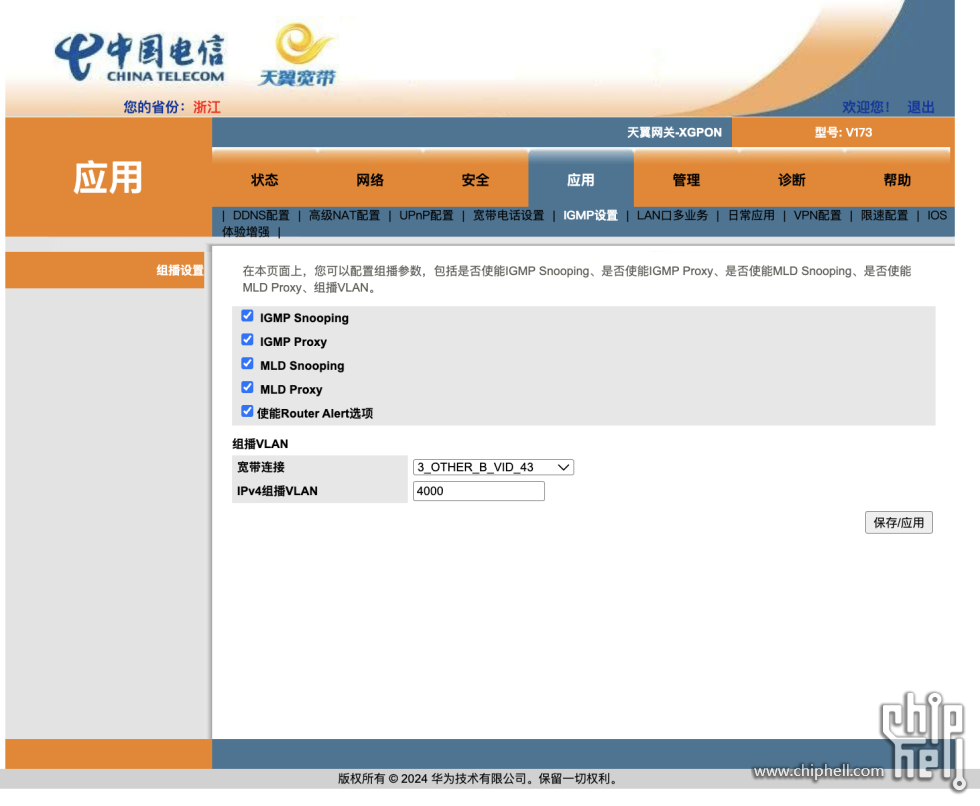Click the 天翼网关-XGPON device label
The width and height of the screenshot is (980, 806).
point(674,132)
